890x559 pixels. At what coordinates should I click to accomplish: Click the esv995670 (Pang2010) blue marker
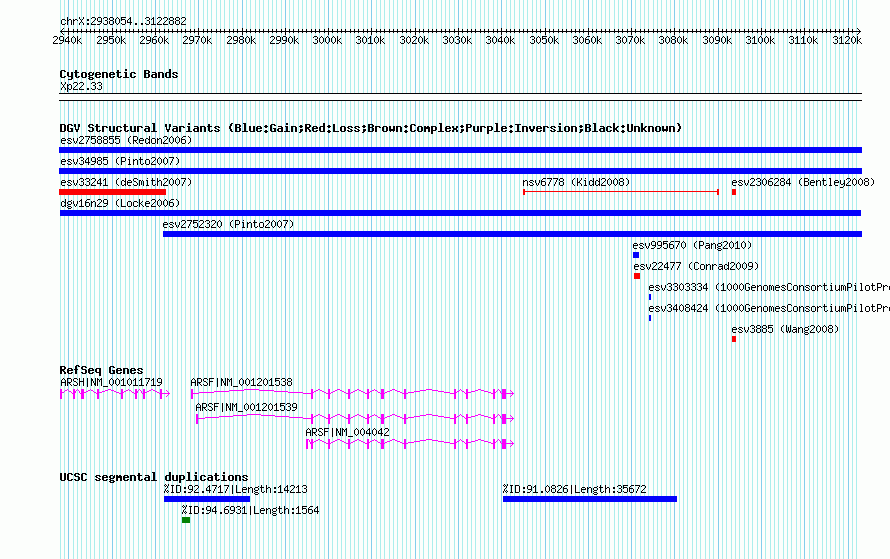636,255
